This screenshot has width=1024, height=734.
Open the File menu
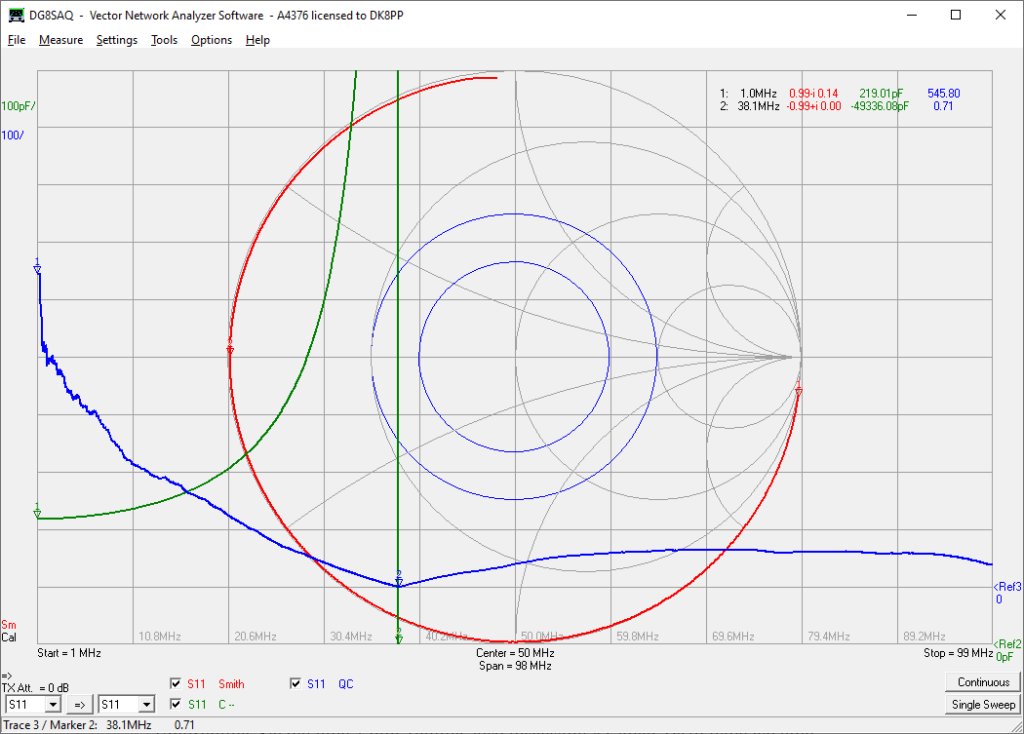[16, 40]
